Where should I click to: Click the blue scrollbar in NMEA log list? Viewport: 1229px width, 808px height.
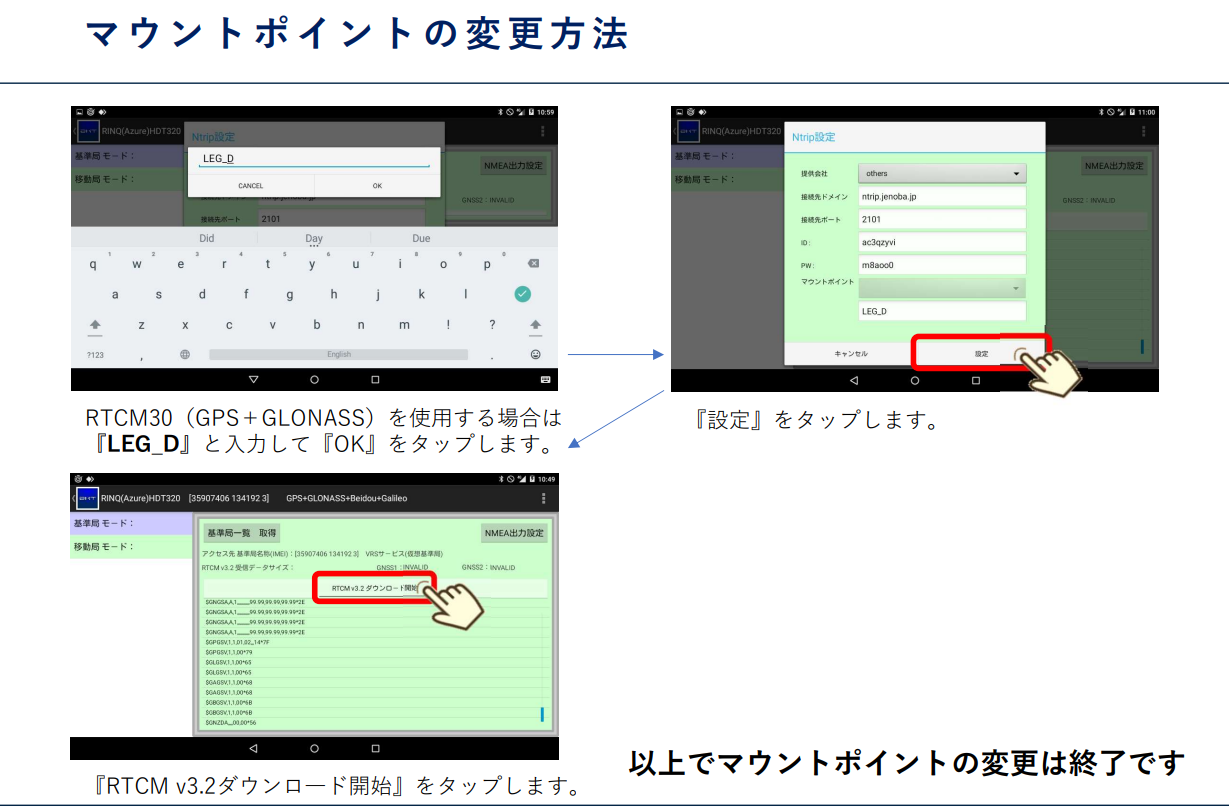click(x=542, y=714)
